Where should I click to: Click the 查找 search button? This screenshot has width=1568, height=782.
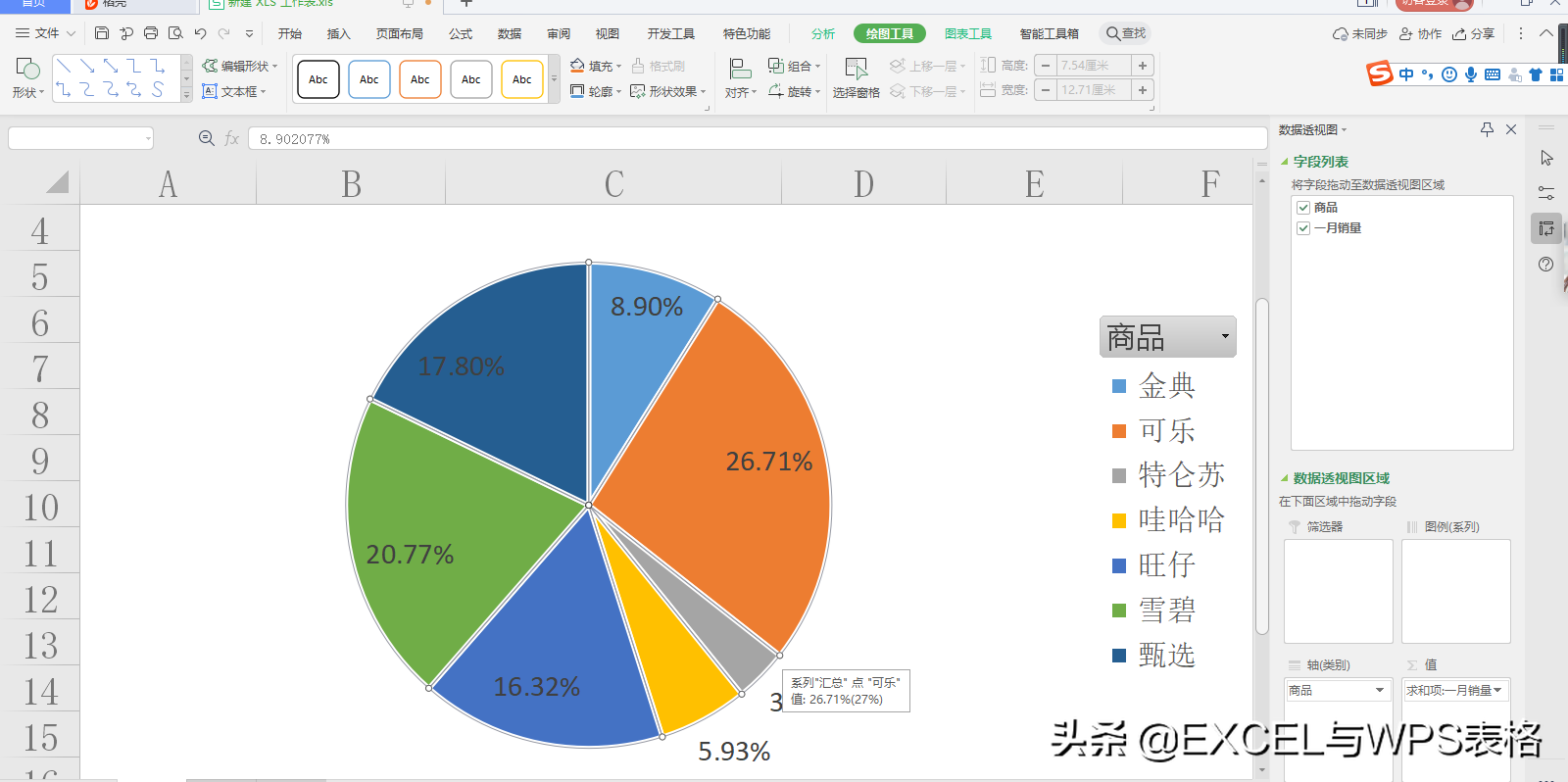pos(1126,33)
